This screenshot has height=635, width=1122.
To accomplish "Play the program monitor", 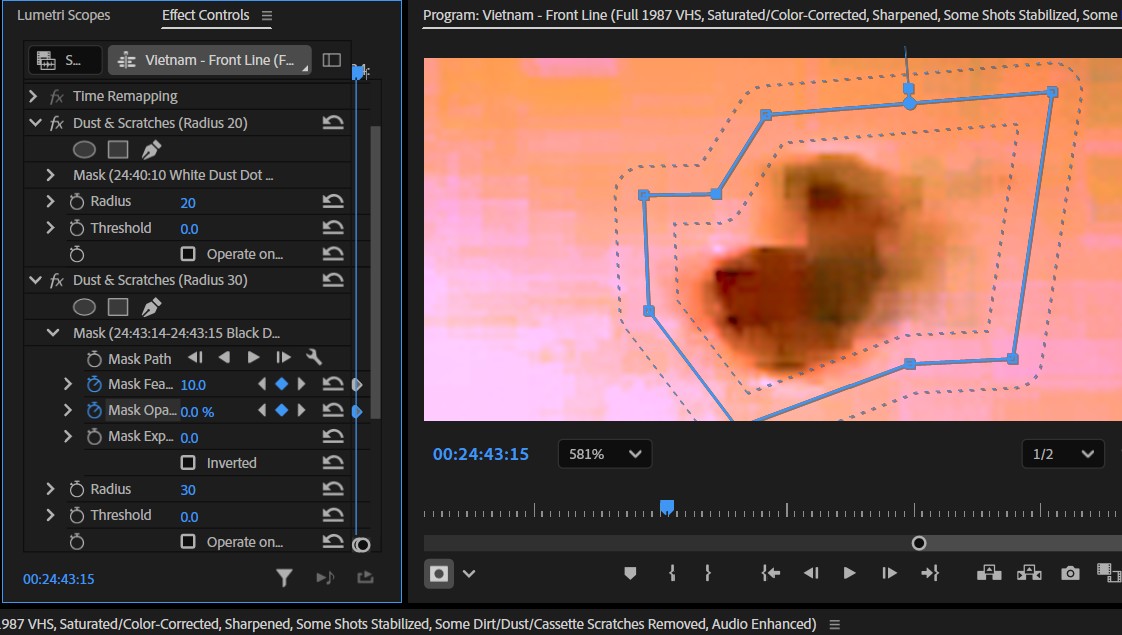I will point(849,573).
